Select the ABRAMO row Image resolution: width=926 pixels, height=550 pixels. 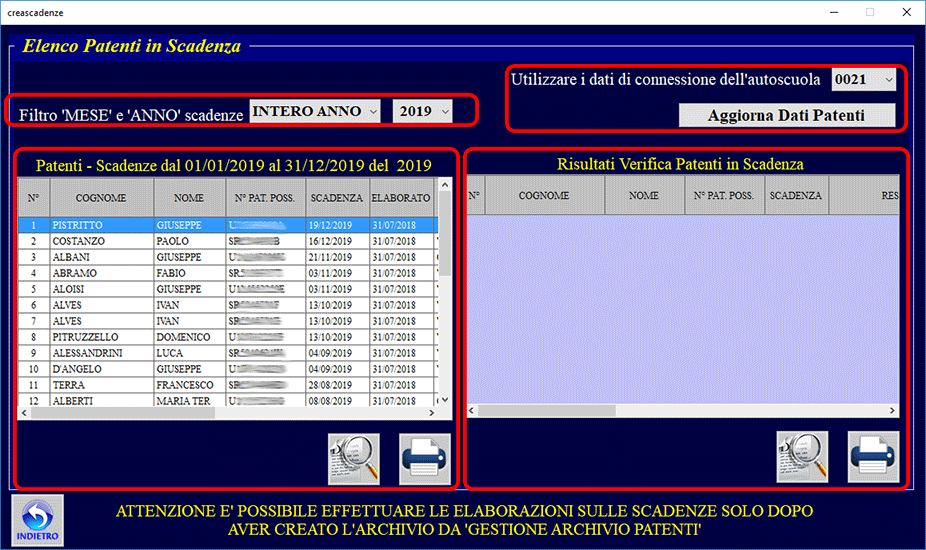[228, 273]
